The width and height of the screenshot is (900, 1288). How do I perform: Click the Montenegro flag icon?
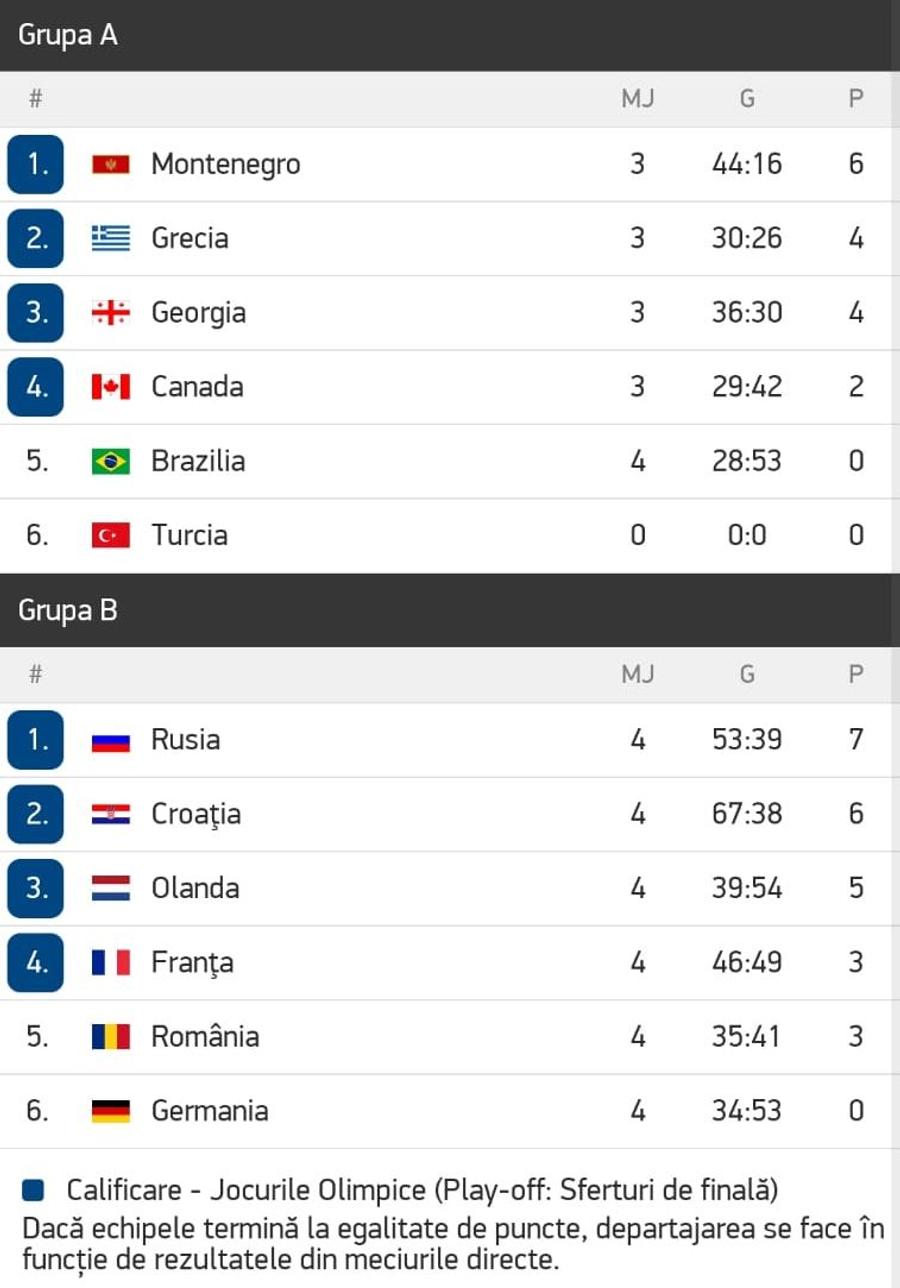click(x=111, y=164)
